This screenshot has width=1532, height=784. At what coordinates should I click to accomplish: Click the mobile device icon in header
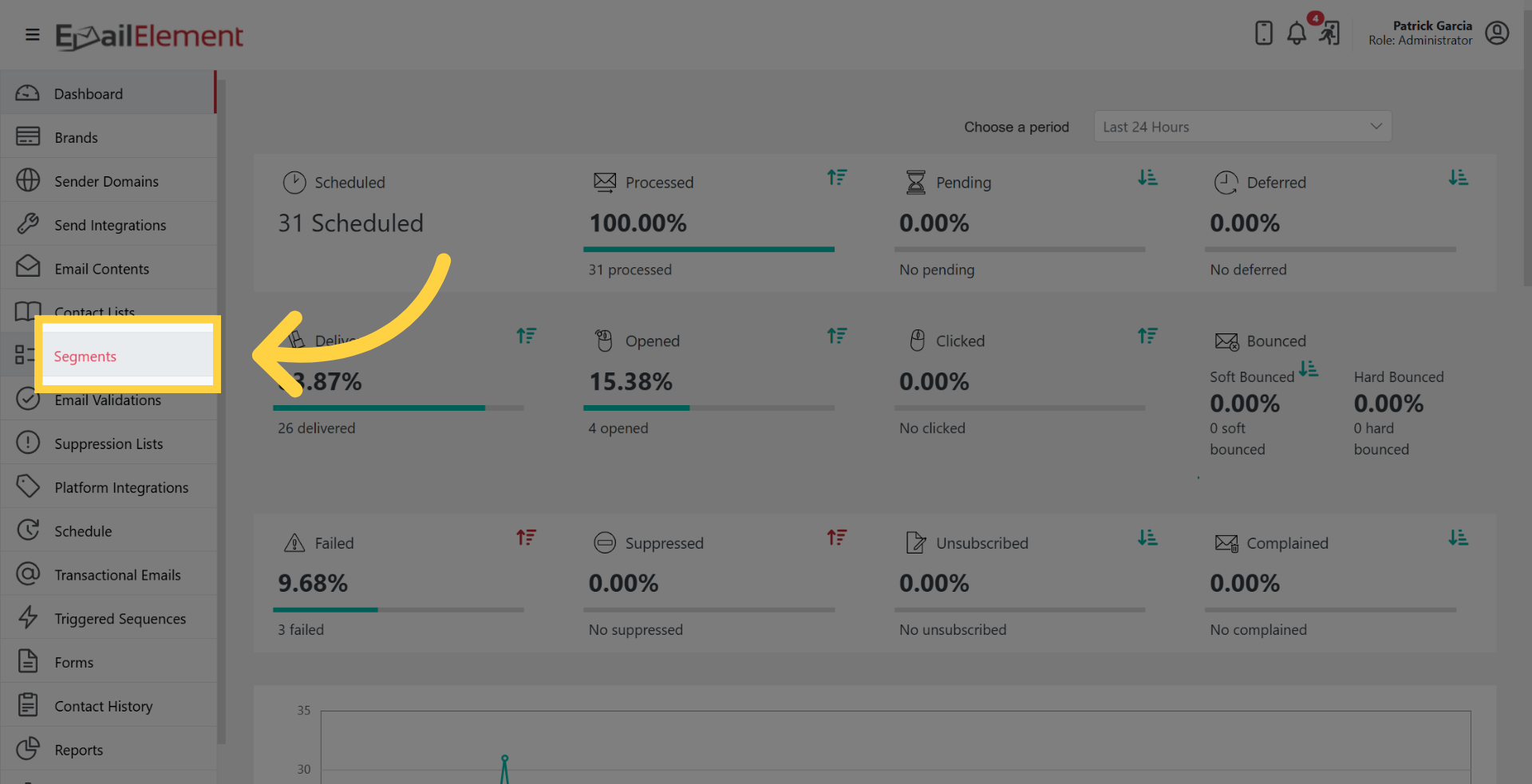tap(1264, 33)
